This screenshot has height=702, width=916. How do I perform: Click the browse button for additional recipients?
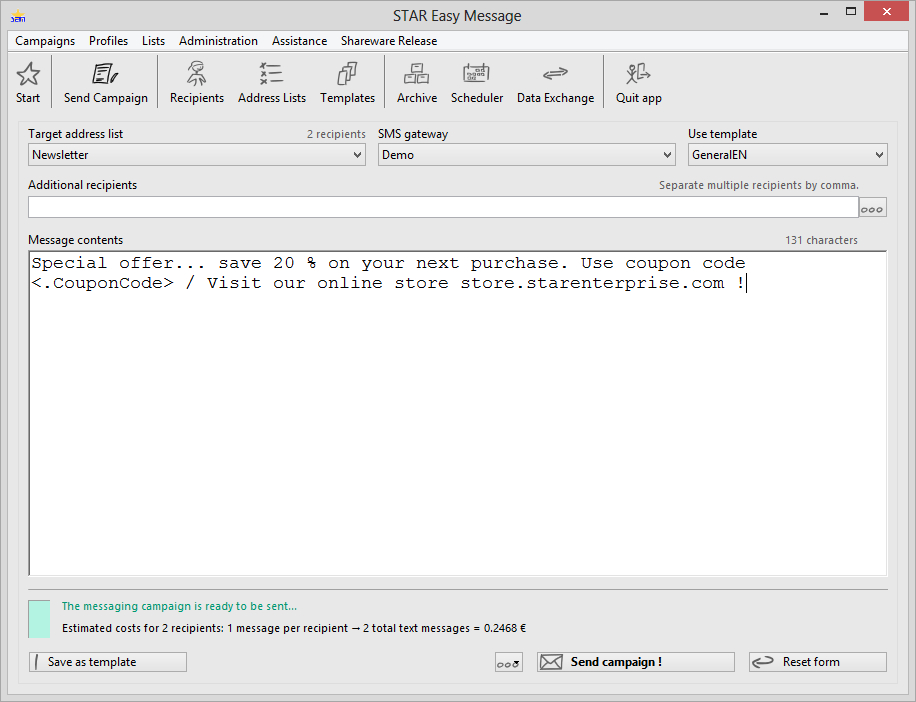872,207
